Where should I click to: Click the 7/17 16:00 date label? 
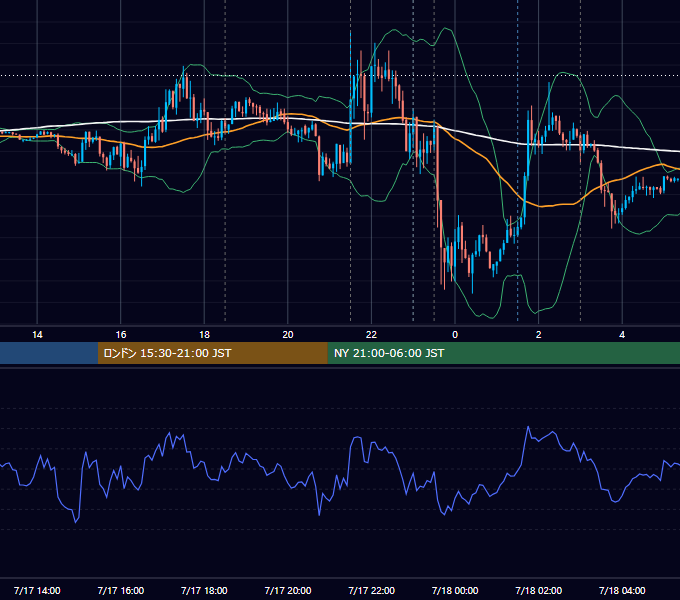121,590
